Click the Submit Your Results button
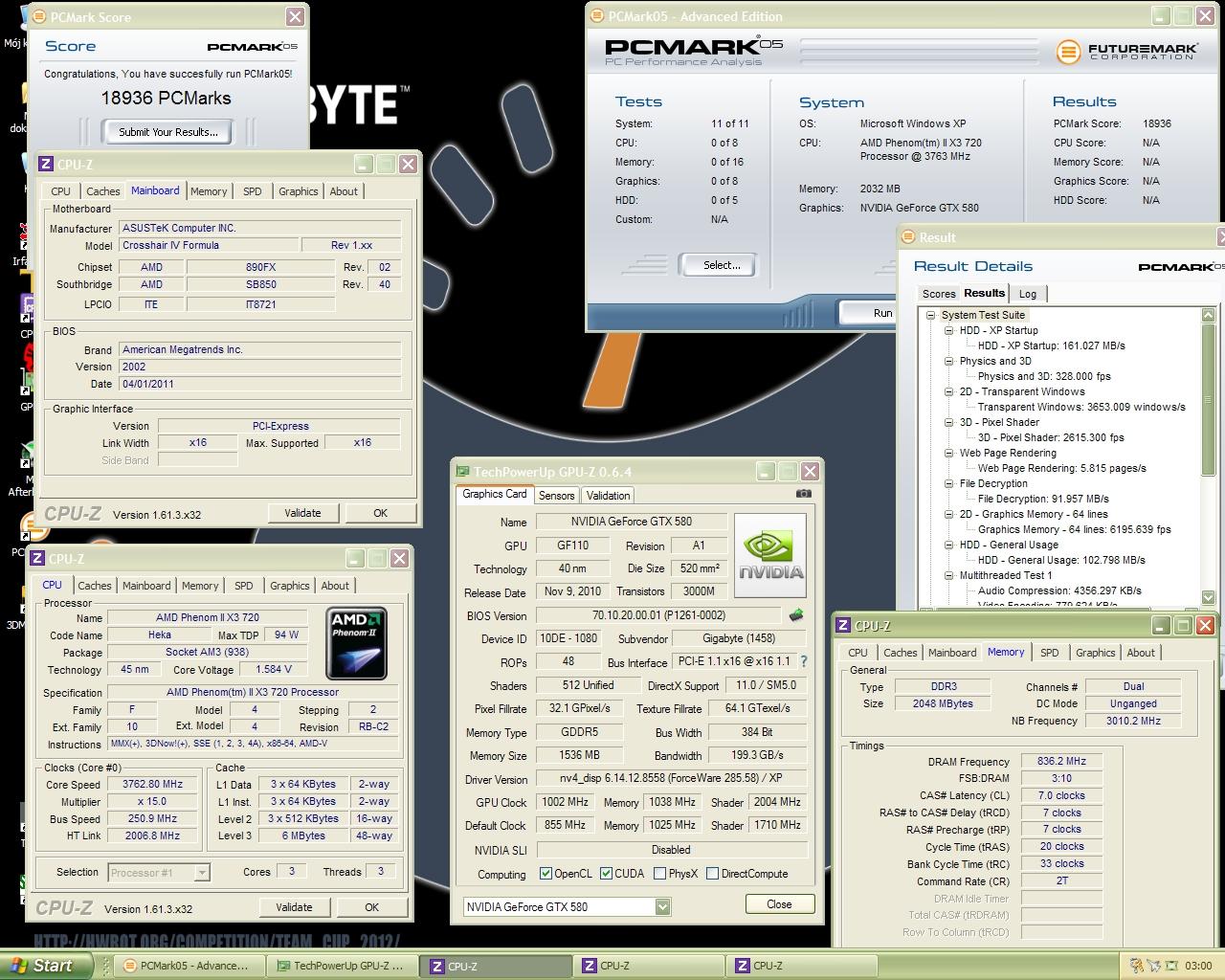The width and height of the screenshot is (1225, 980). coord(167,132)
